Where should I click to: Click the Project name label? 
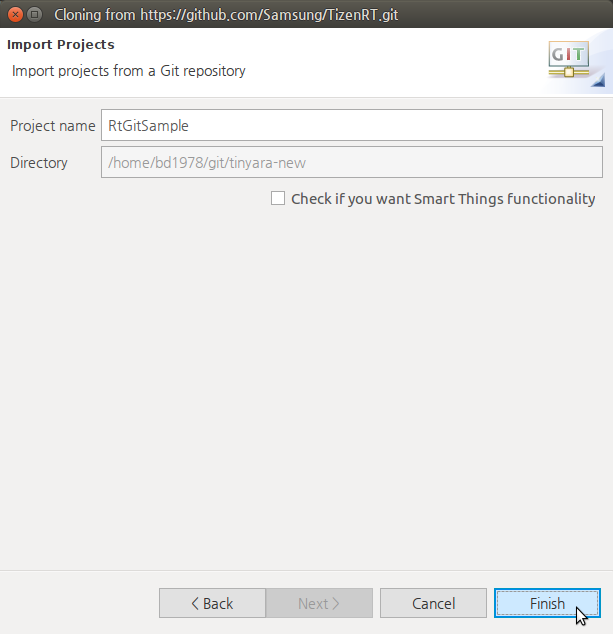coord(52,126)
